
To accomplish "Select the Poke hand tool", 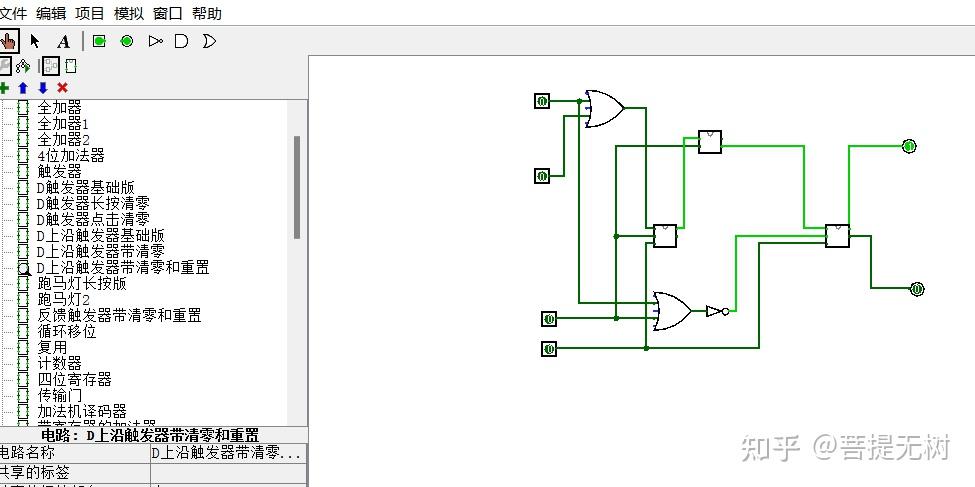I will tap(8, 41).
